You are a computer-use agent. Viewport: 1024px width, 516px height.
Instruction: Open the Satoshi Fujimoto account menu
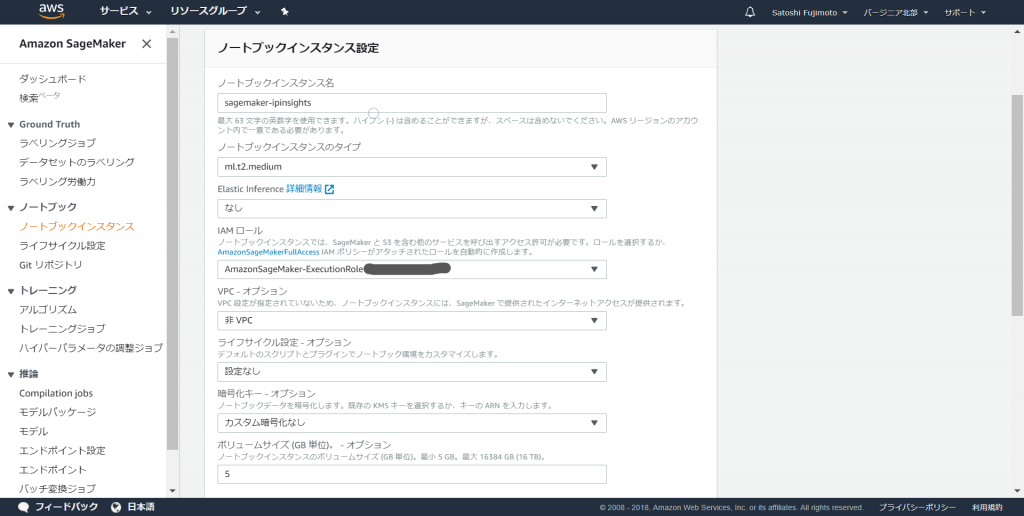(x=809, y=12)
